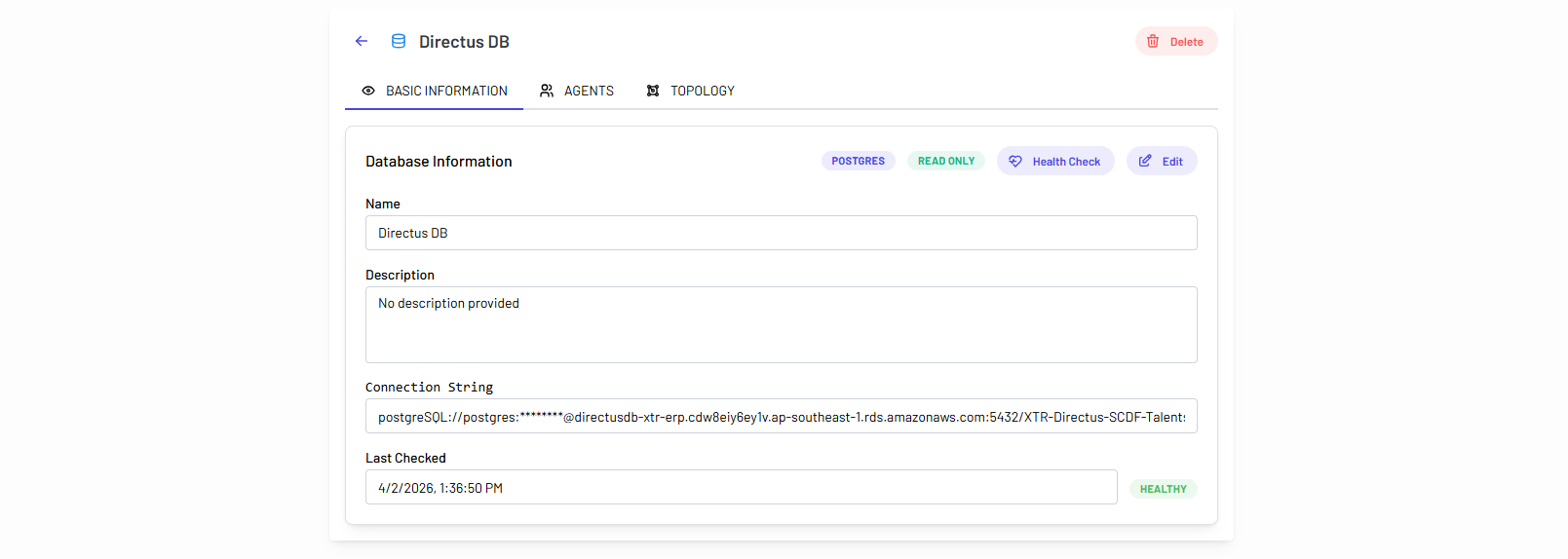Open the Basic Information tab

click(435, 91)
